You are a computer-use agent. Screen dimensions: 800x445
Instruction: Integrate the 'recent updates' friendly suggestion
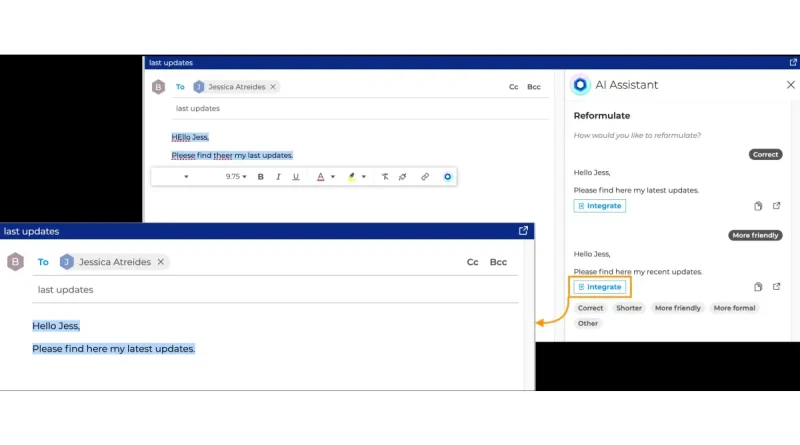(x=599, y=287)
